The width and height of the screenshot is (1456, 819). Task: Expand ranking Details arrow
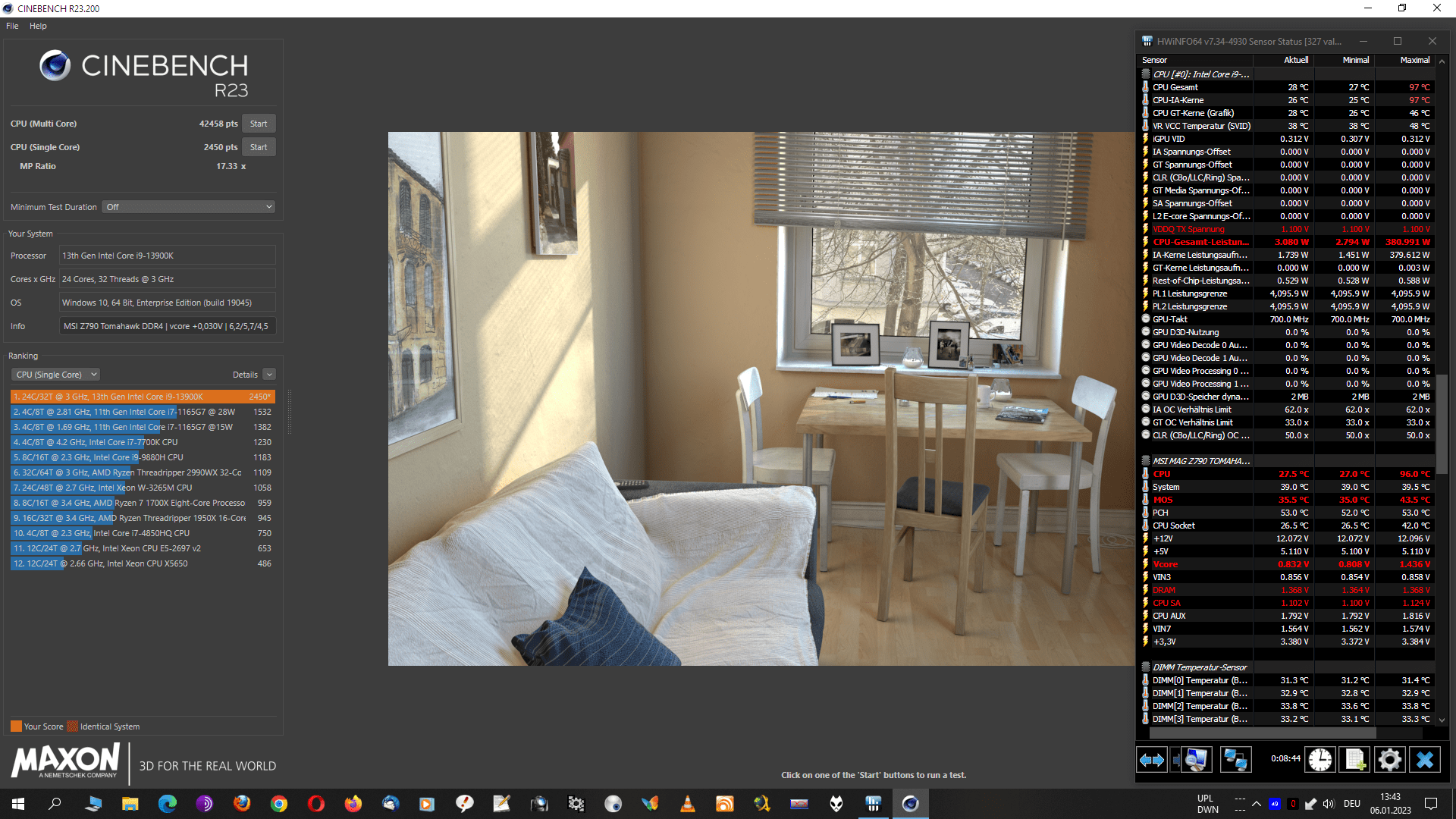(269, 375)
